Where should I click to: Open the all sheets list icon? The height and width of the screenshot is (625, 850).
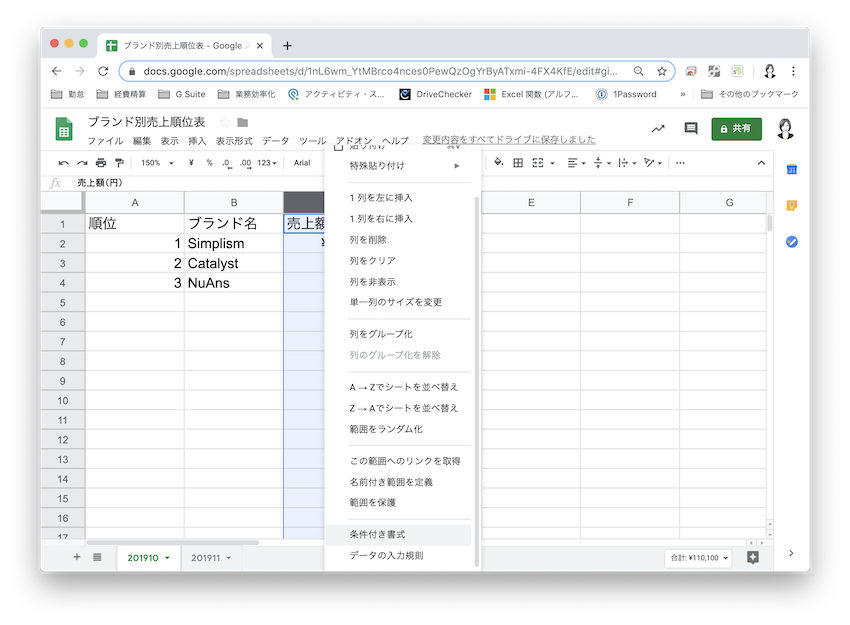pyautogui.click(x=97, y=557)
